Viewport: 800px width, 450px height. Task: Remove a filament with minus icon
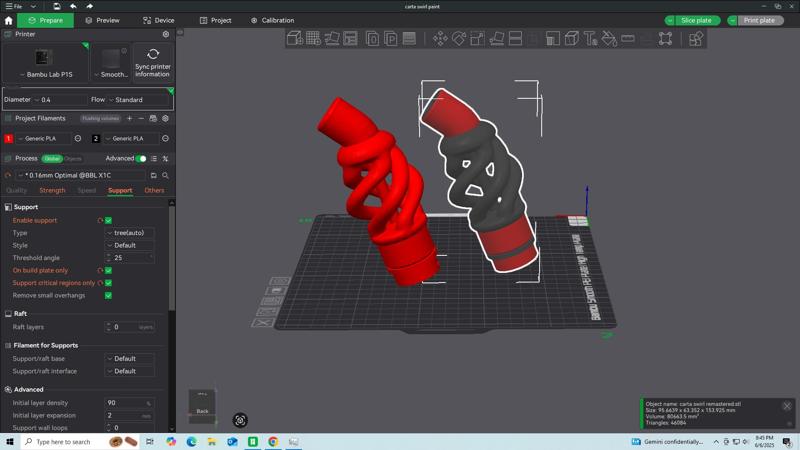point(141,118)
